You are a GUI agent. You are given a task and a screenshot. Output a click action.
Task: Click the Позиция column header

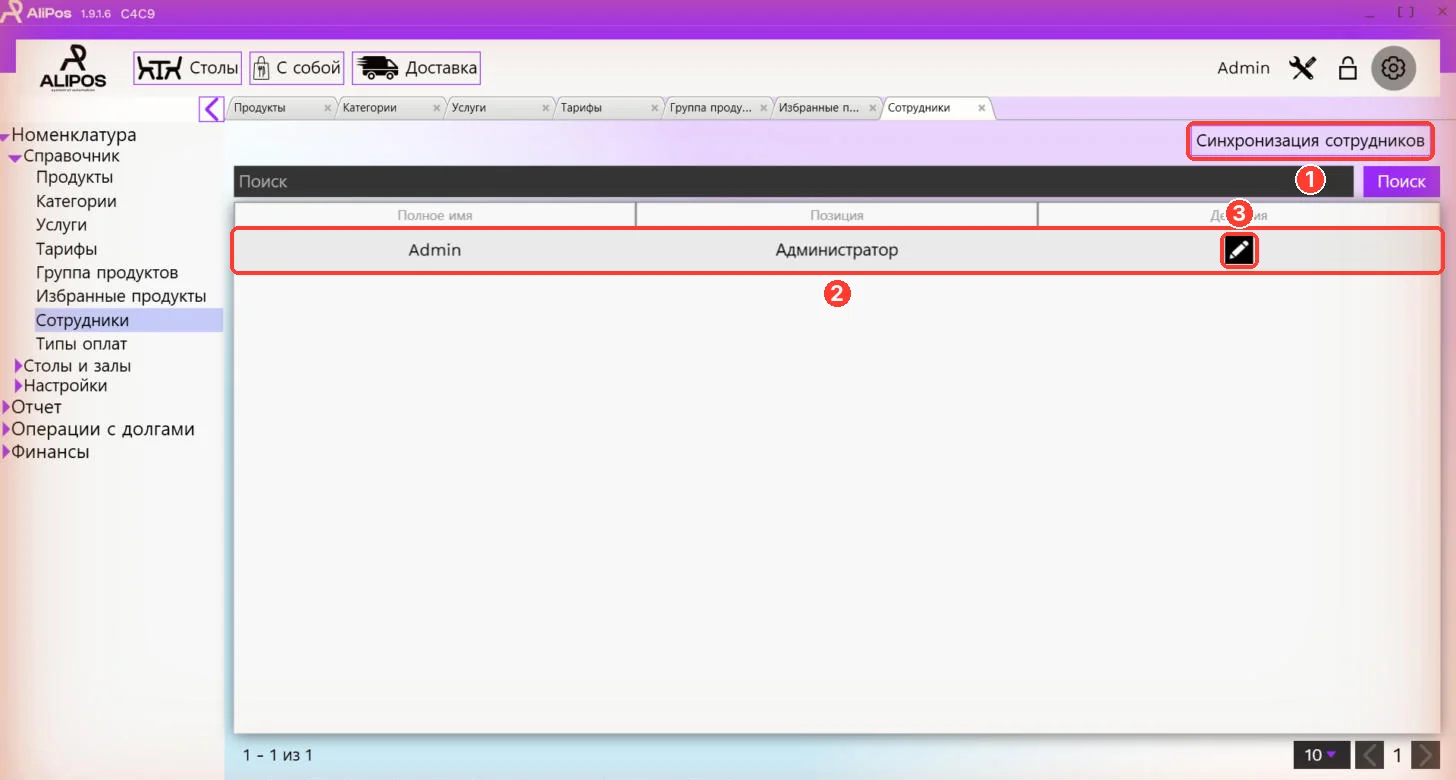[x=837, y=215]
